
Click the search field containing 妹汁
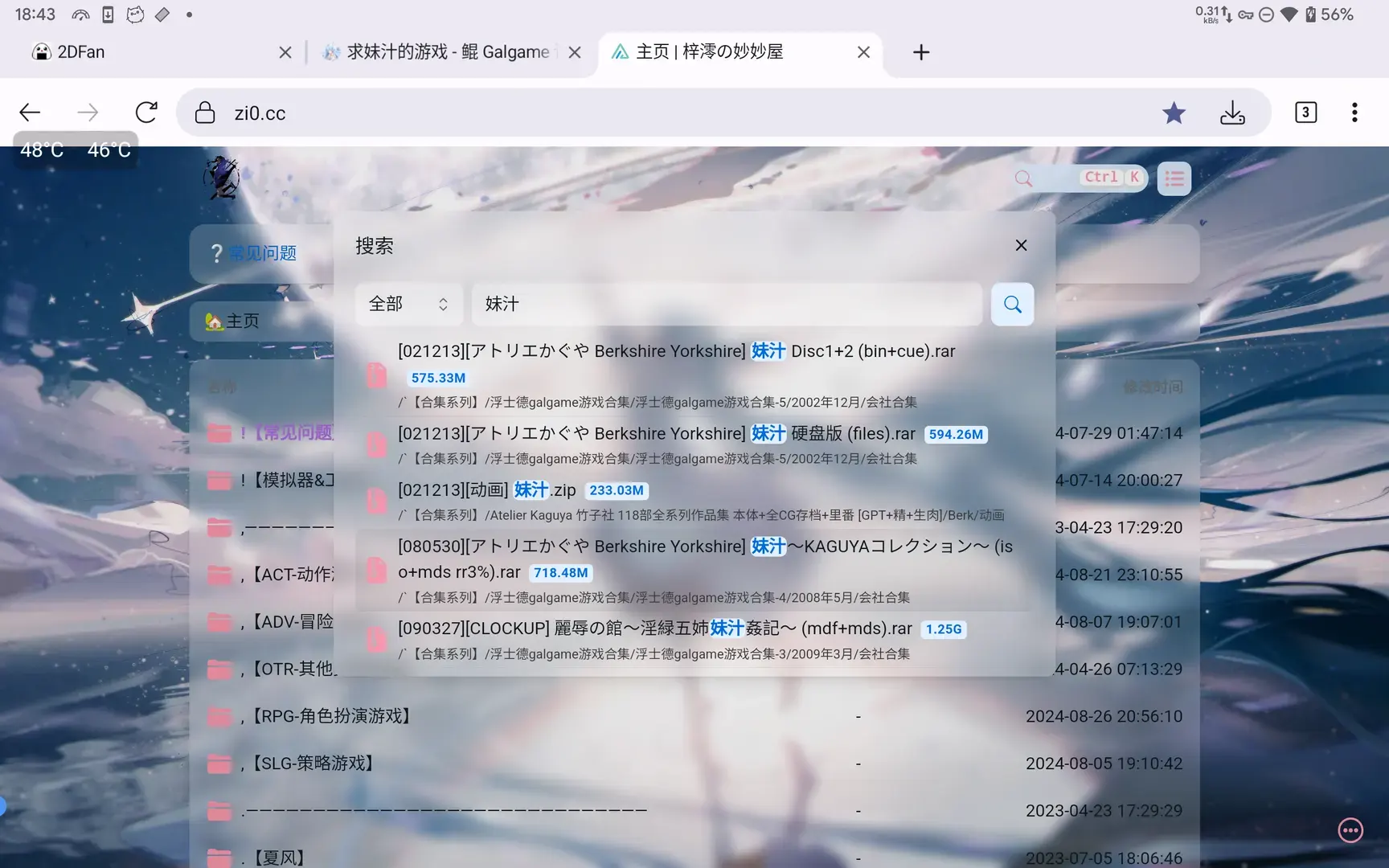click(727, 304)
